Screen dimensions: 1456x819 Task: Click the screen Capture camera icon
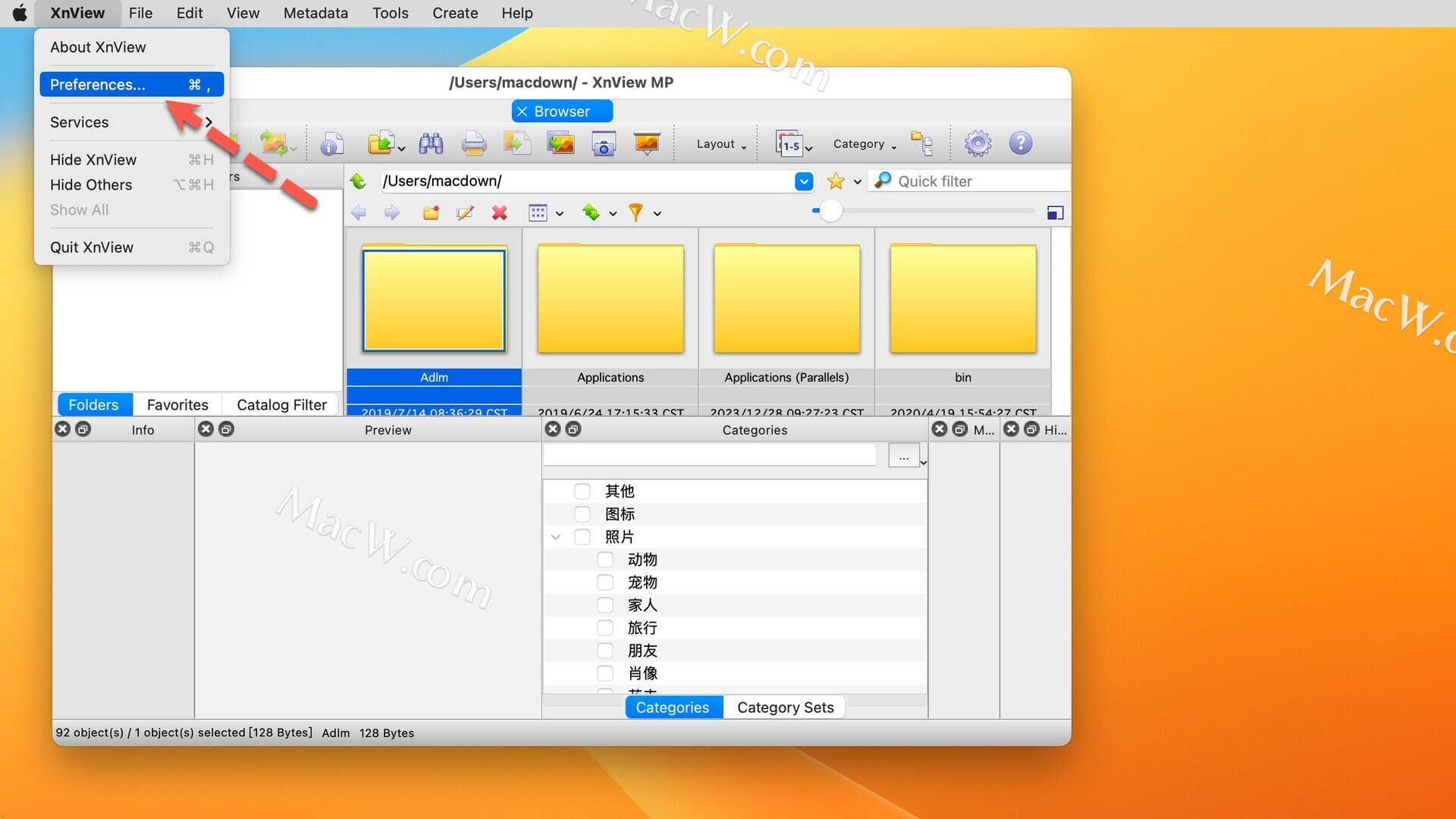tap(604, 143)
